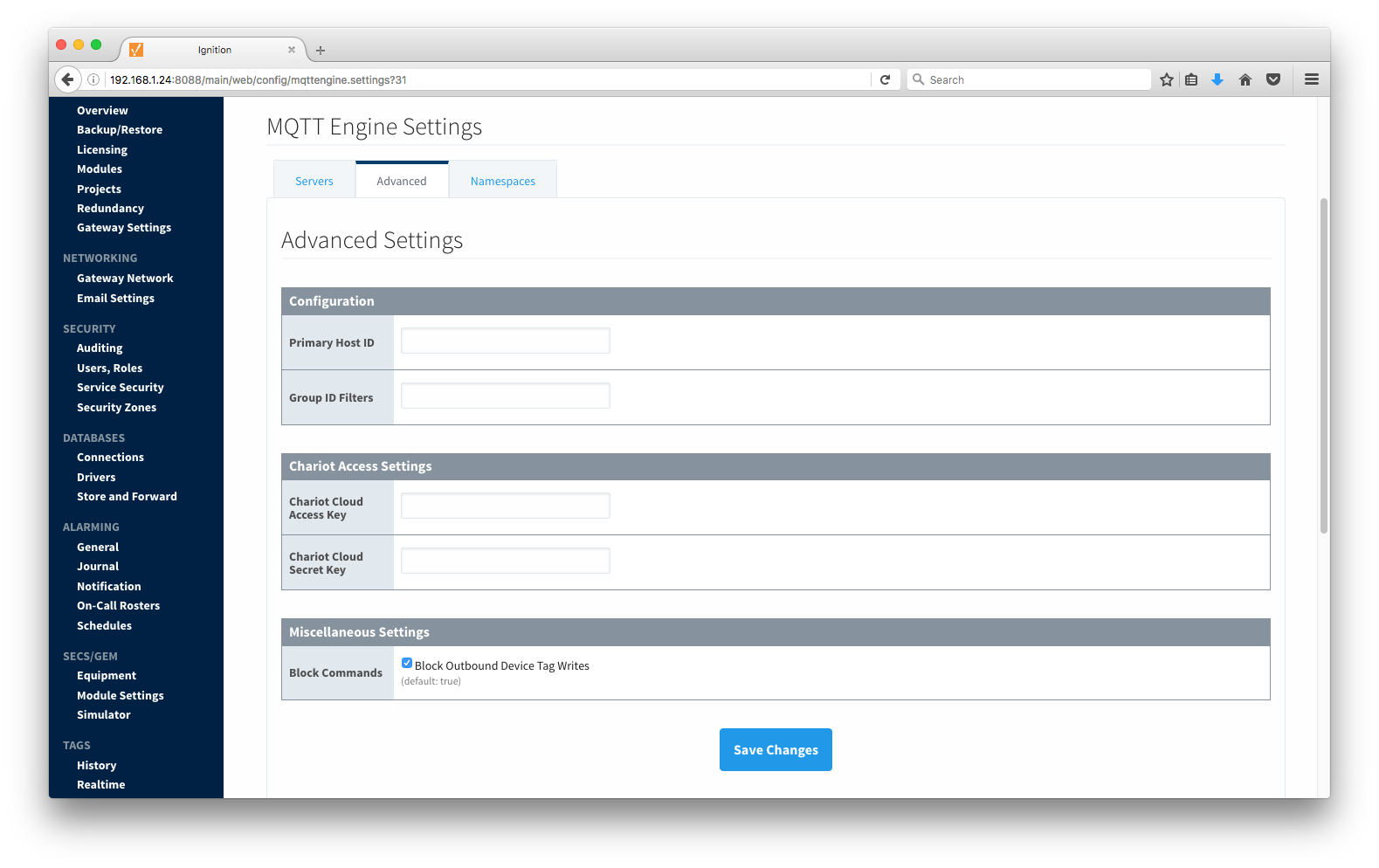Screen dimensions: 1379x868
Task: Open SECS/GEM Simulator page
Action: pos(103,715)
